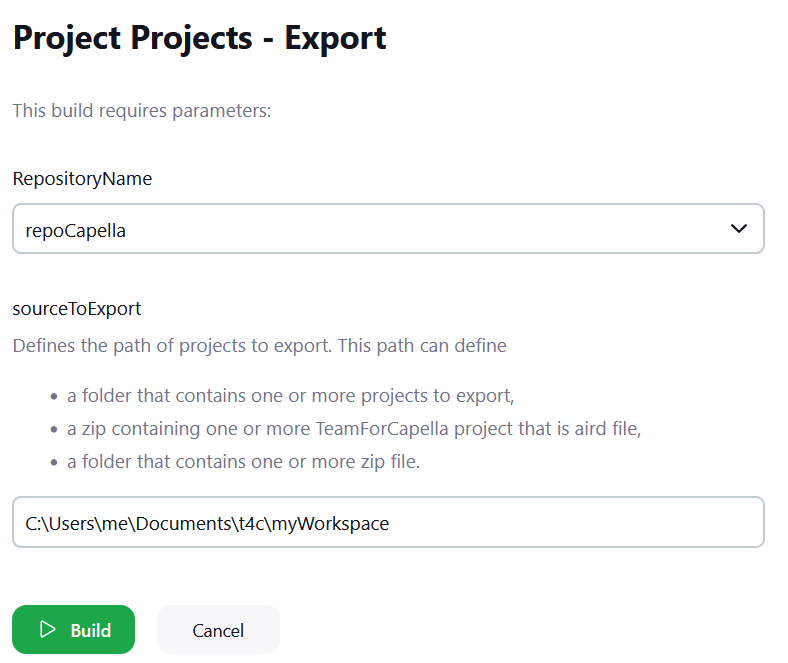Viewport: 788px width, 663px height.
Task: Click the play icon on Build button
Action: point(47,630)
